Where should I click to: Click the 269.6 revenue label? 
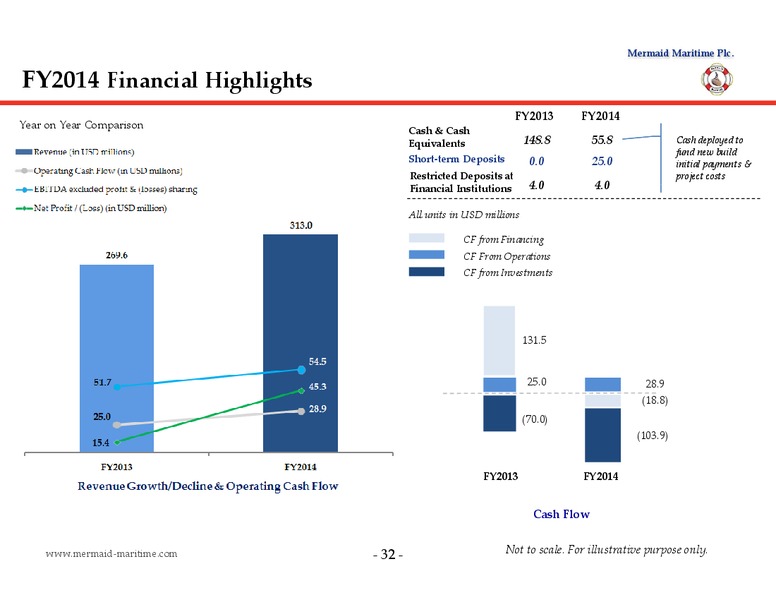click(117, 255)
